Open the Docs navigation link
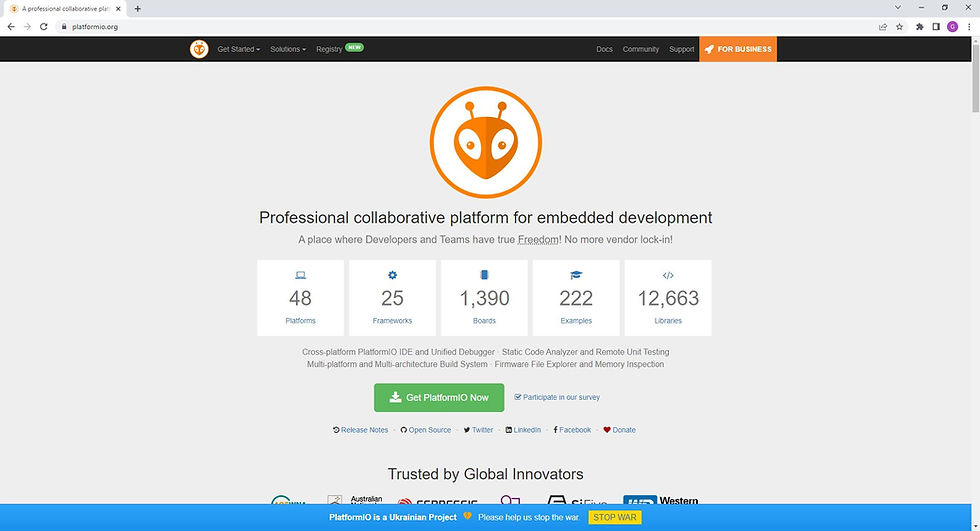The height and width of the screenshot is (531, 980). point(604,49)
